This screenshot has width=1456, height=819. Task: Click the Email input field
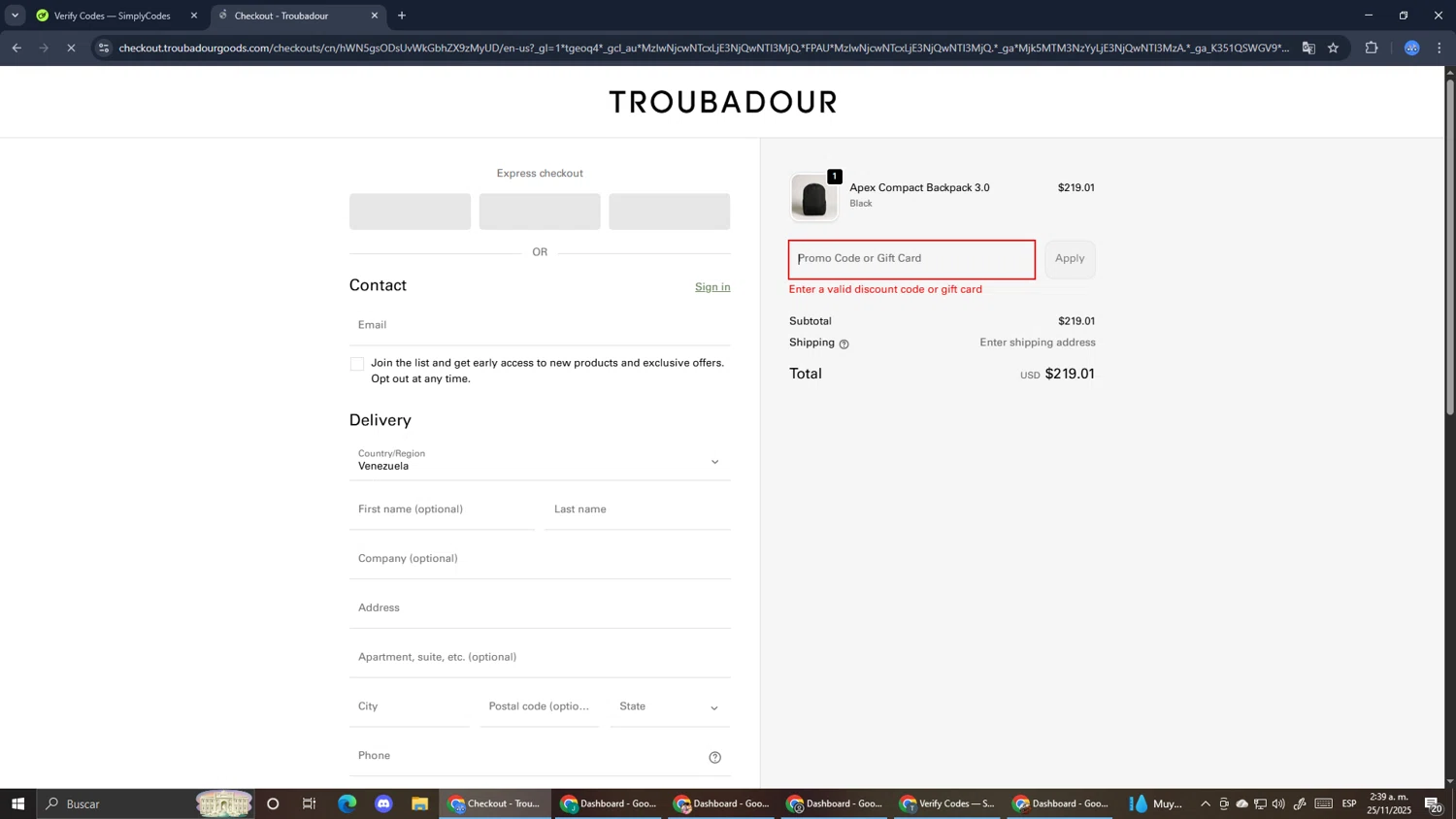click(x=540, y=325)
